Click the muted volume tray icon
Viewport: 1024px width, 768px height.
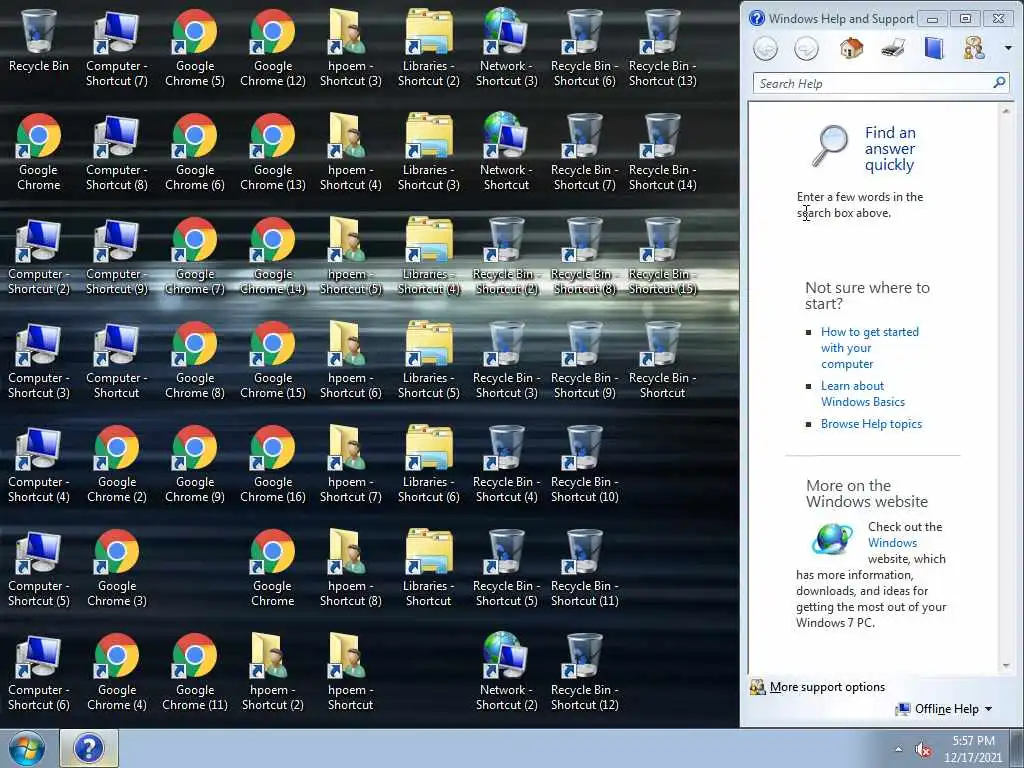[x=923, y=750]
